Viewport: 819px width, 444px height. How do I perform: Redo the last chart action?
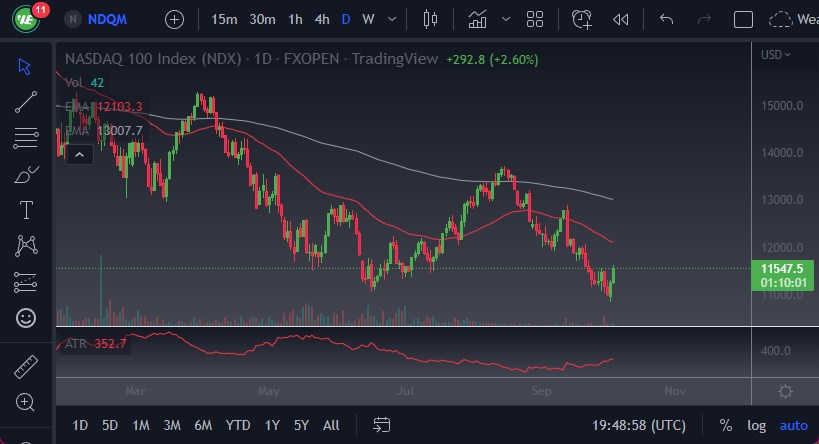pyautogui.click(x=704, y=20)
